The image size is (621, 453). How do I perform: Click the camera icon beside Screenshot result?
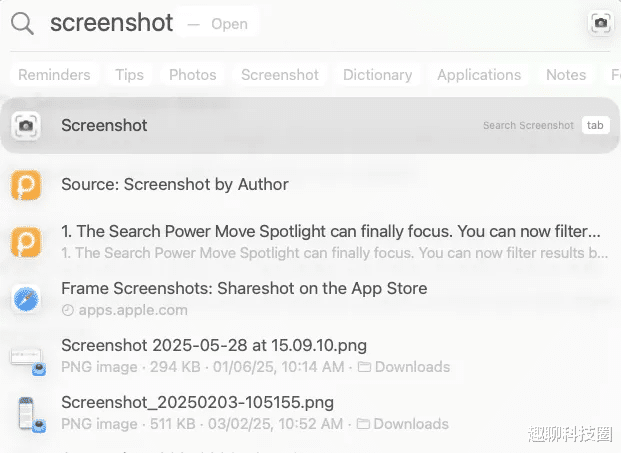coord(25,126)
